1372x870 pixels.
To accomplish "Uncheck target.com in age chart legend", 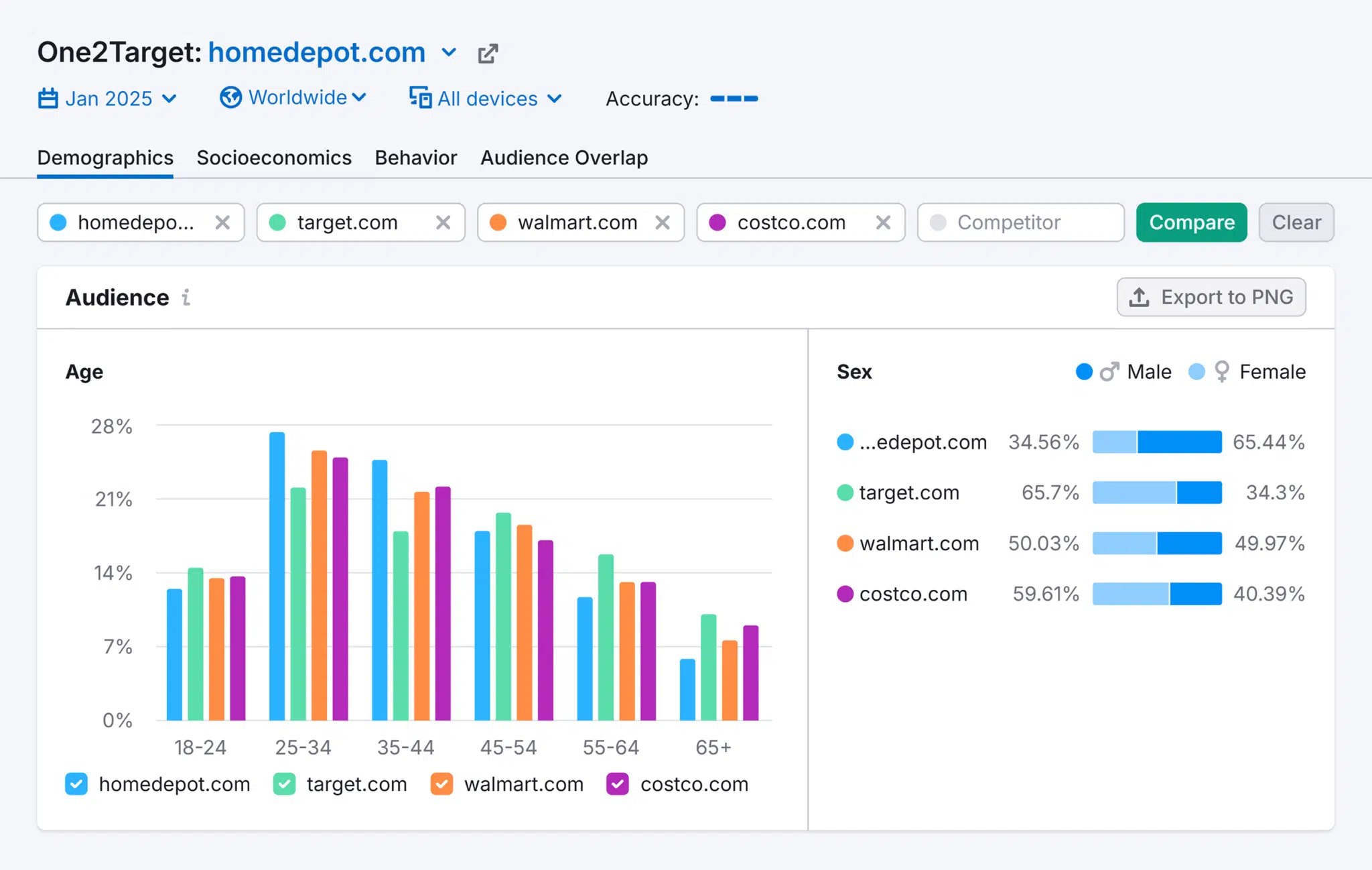I will click(x=285, y=784).
